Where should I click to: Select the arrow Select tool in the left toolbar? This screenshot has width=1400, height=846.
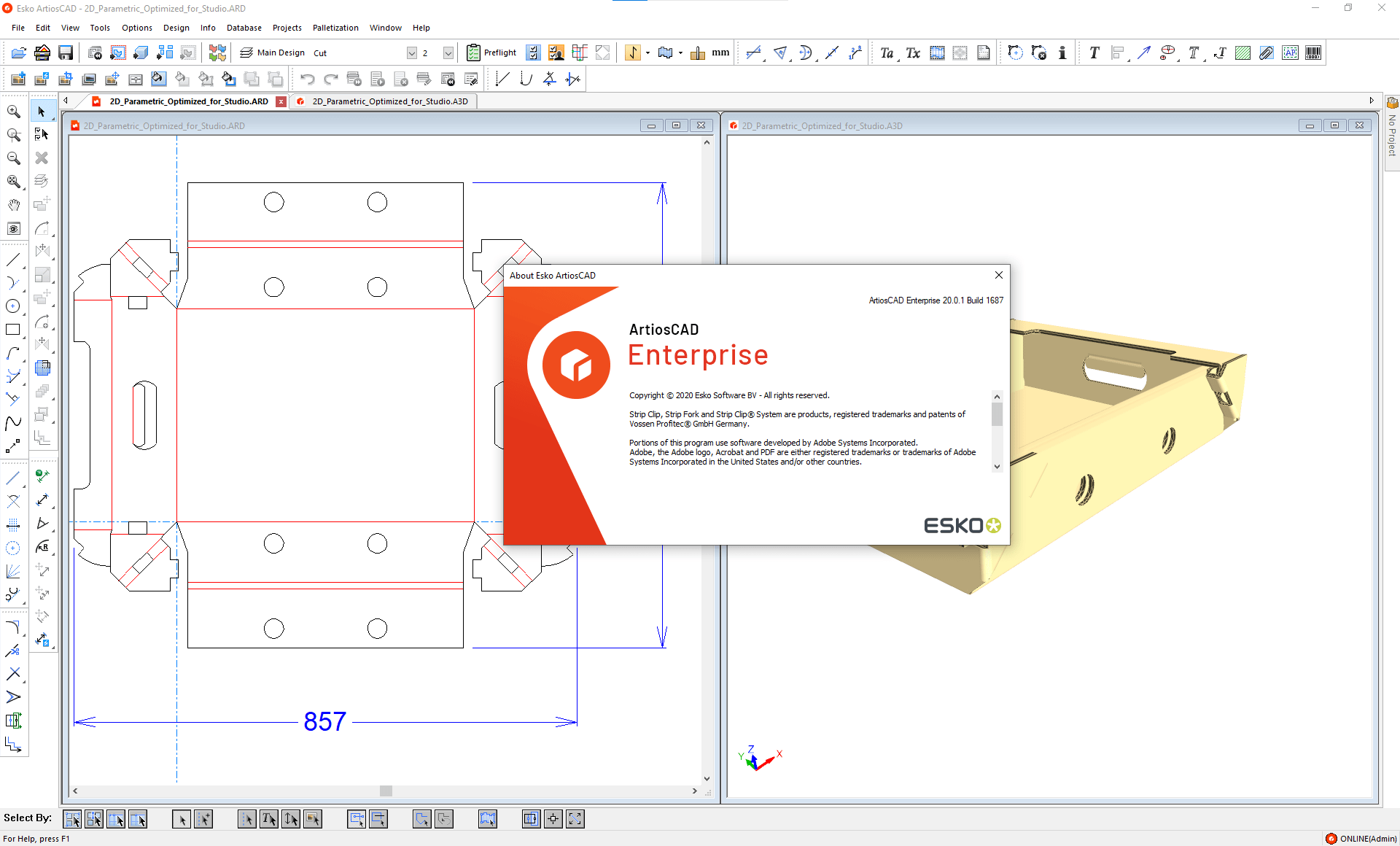tap(42, 112)
